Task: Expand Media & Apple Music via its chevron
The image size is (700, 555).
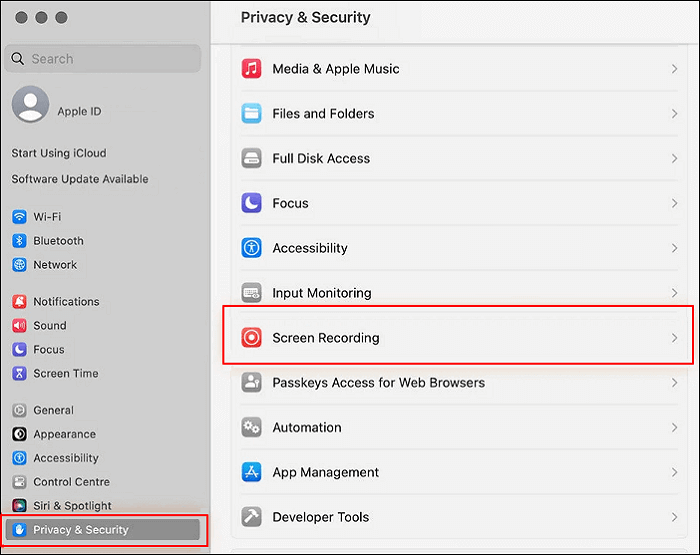Action: pos(674,69)
